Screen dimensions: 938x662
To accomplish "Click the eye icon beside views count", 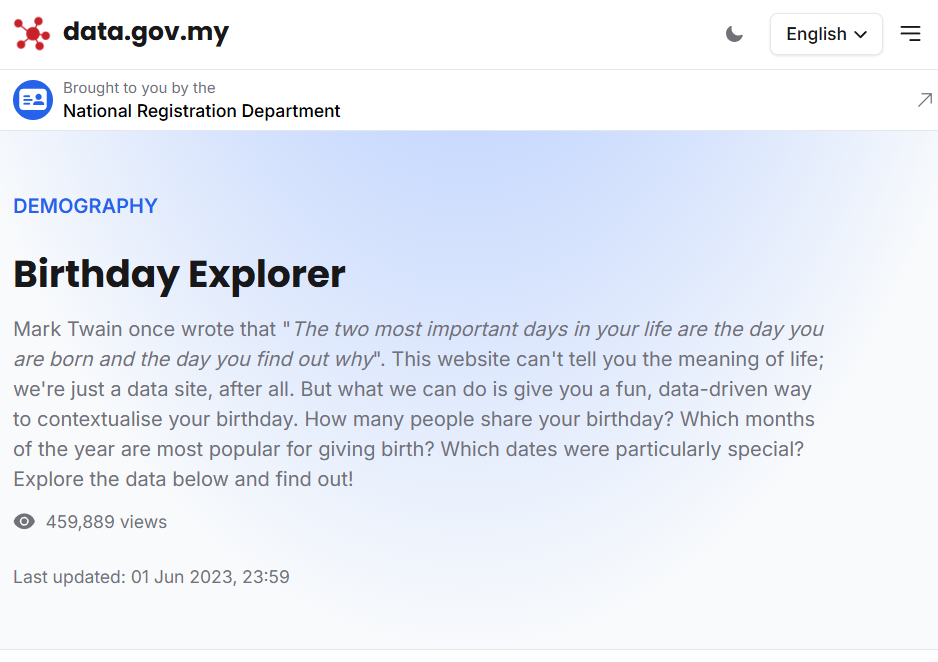I will [24, 522].
